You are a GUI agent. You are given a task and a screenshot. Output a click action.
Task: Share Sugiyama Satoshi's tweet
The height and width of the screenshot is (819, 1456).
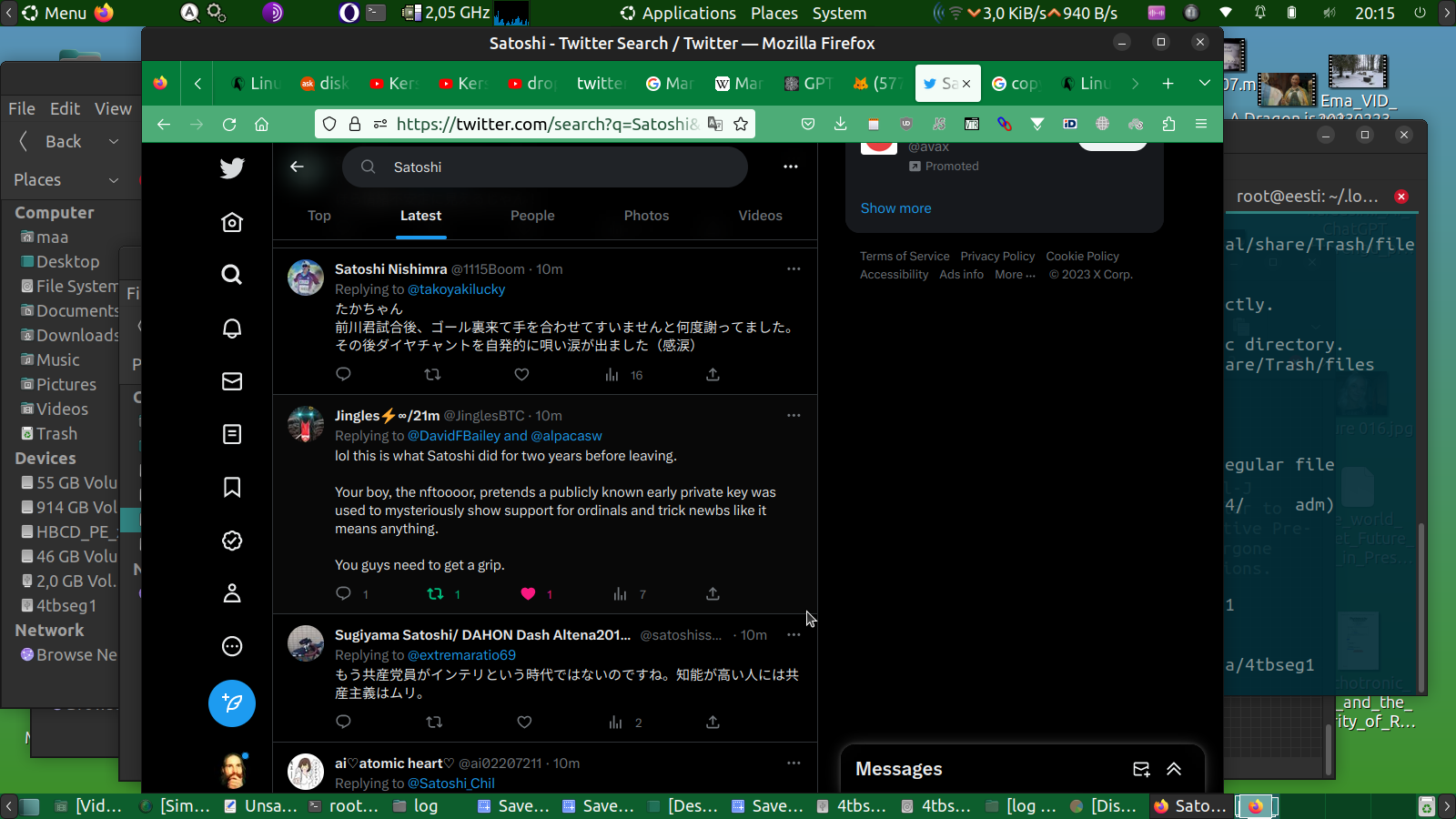click(x=713, y=722)
